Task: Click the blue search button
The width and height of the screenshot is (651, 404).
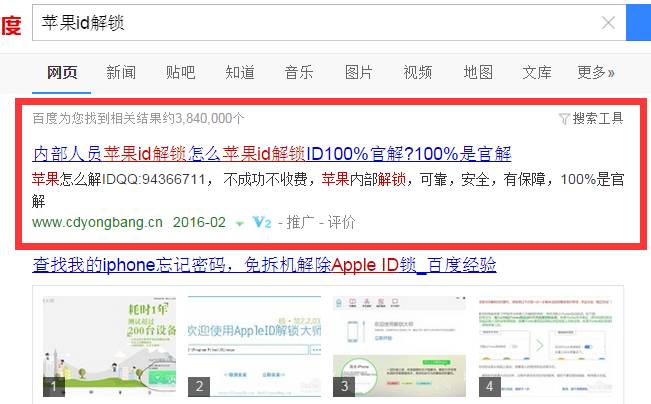Action: (639, 23)
